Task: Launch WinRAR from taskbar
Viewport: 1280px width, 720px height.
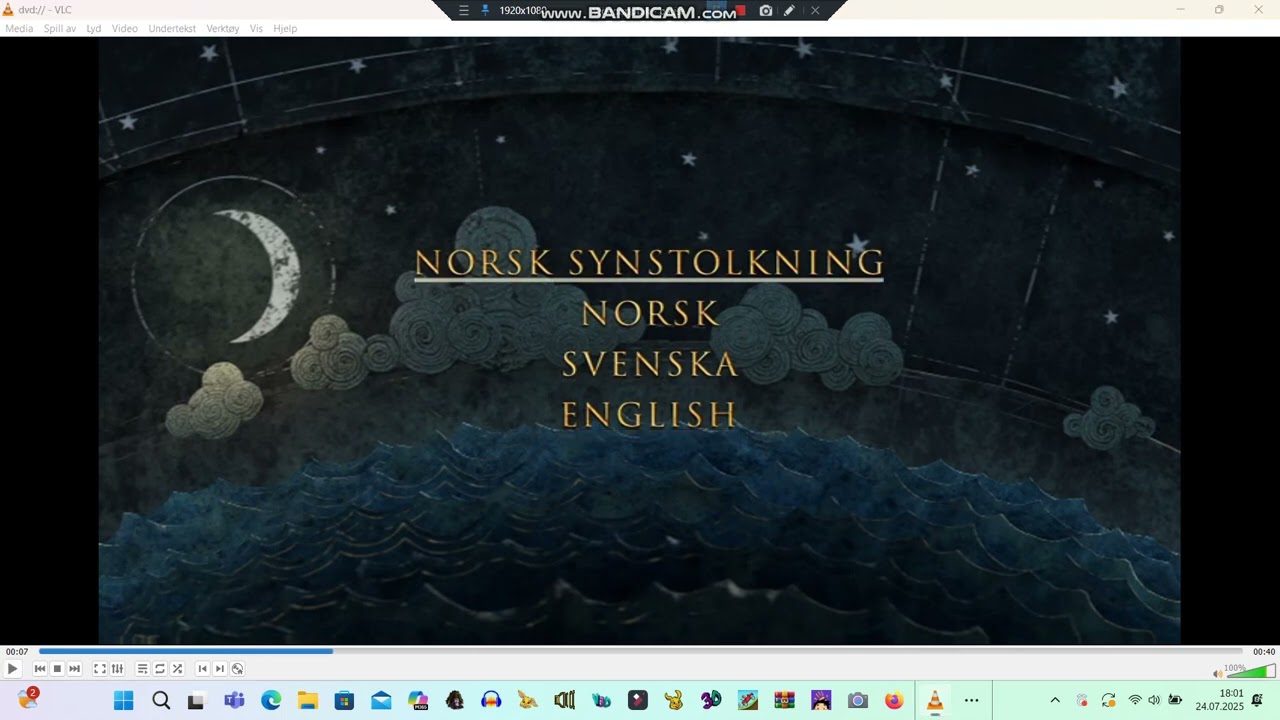Action: (785, 701)
